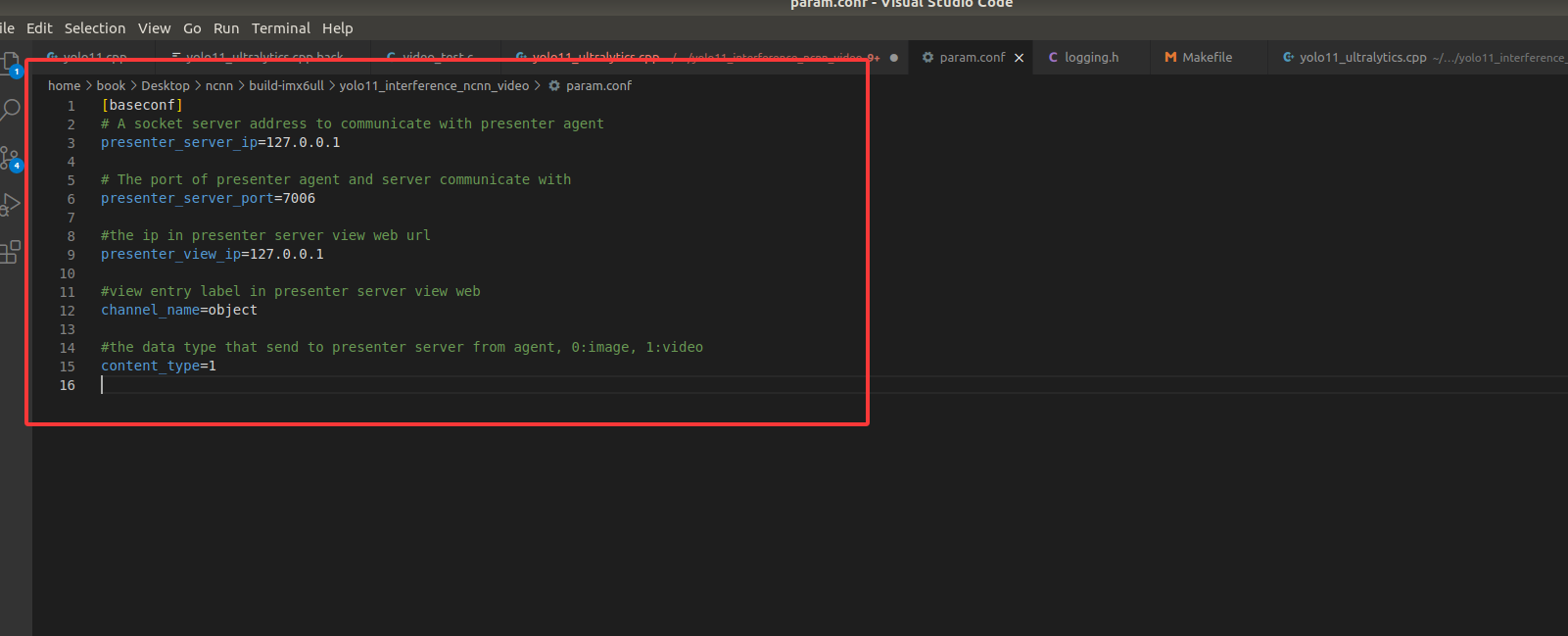Switch to unsaved yolo11_ultralytics.cpp tab
This screenshot has width=1568, height=636.
coord(705,58)
